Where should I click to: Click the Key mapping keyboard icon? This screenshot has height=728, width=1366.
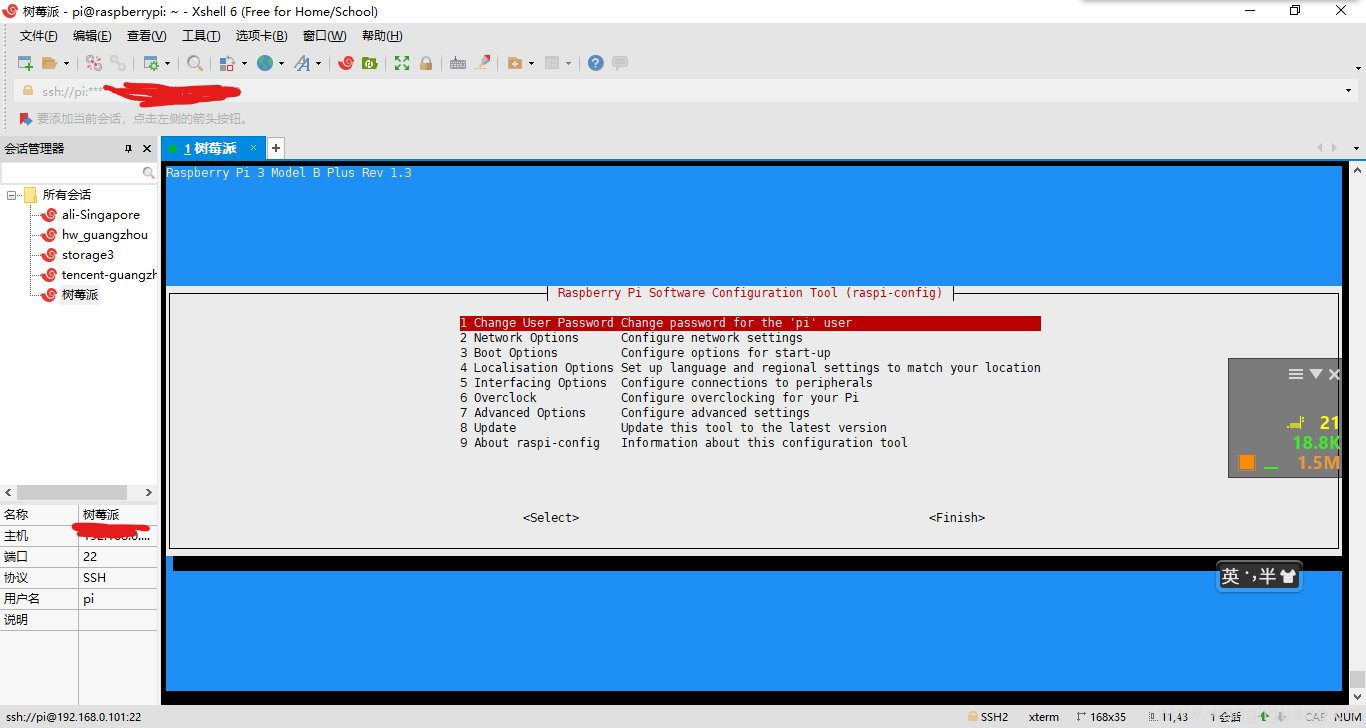click(x=458, y=63)
